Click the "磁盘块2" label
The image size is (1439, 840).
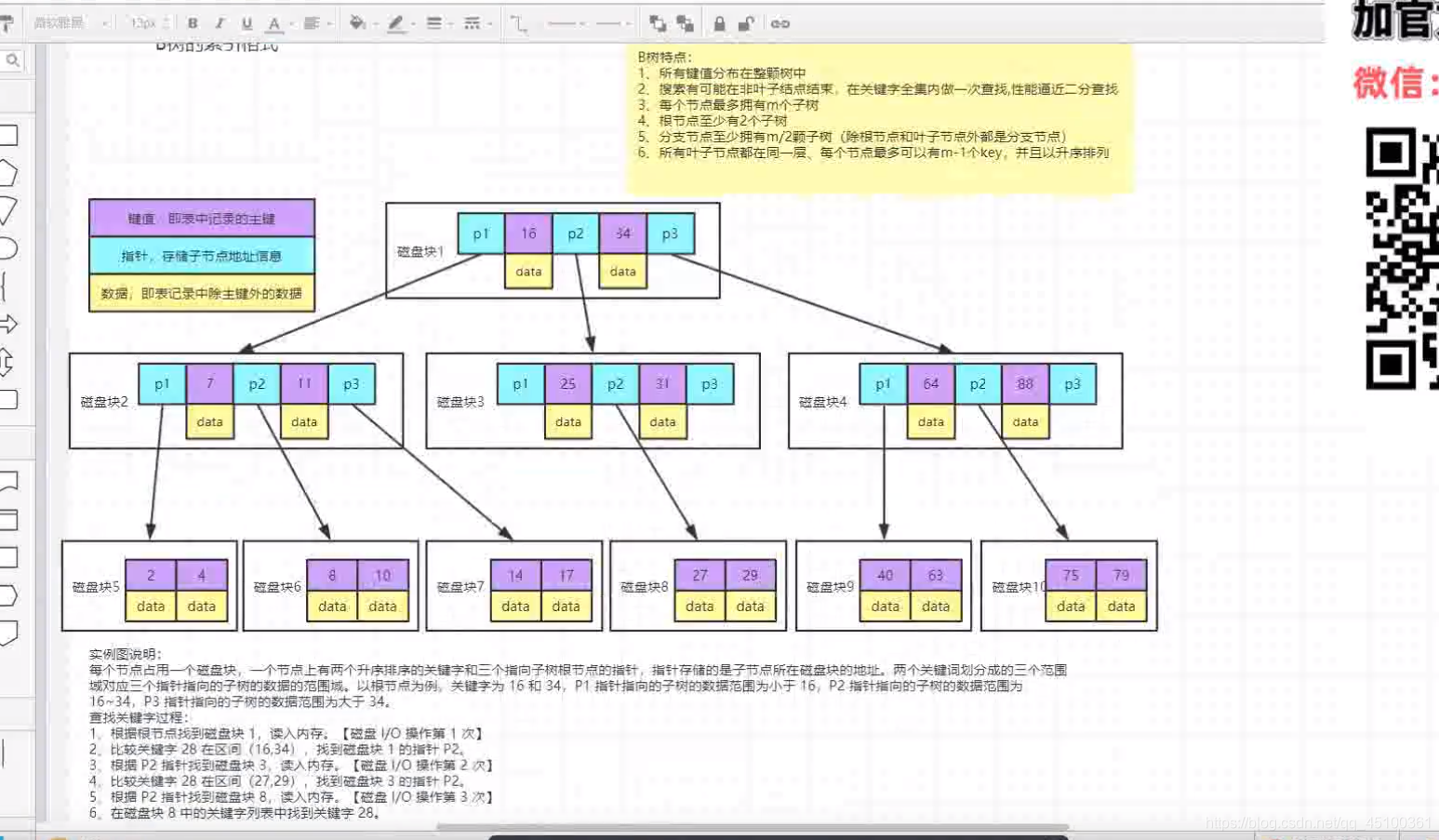click(x=104, y=402)
